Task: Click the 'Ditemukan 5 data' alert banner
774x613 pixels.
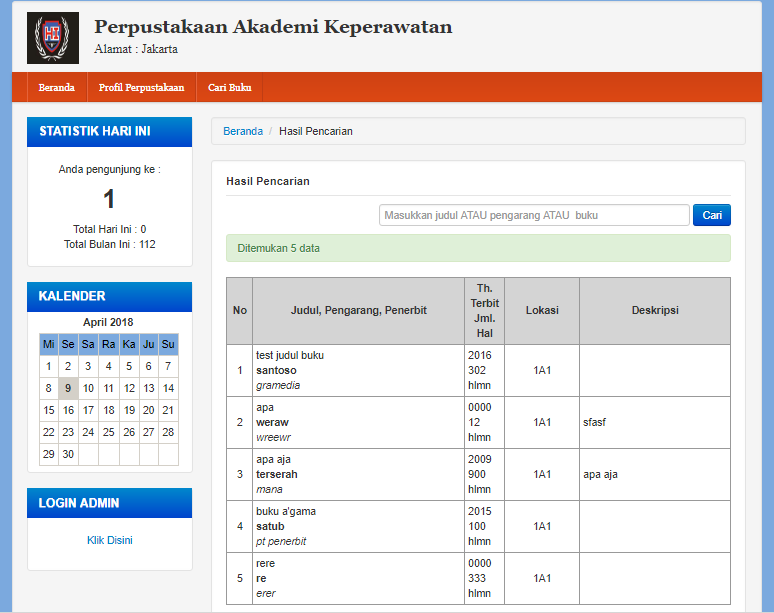Action: 478,248
